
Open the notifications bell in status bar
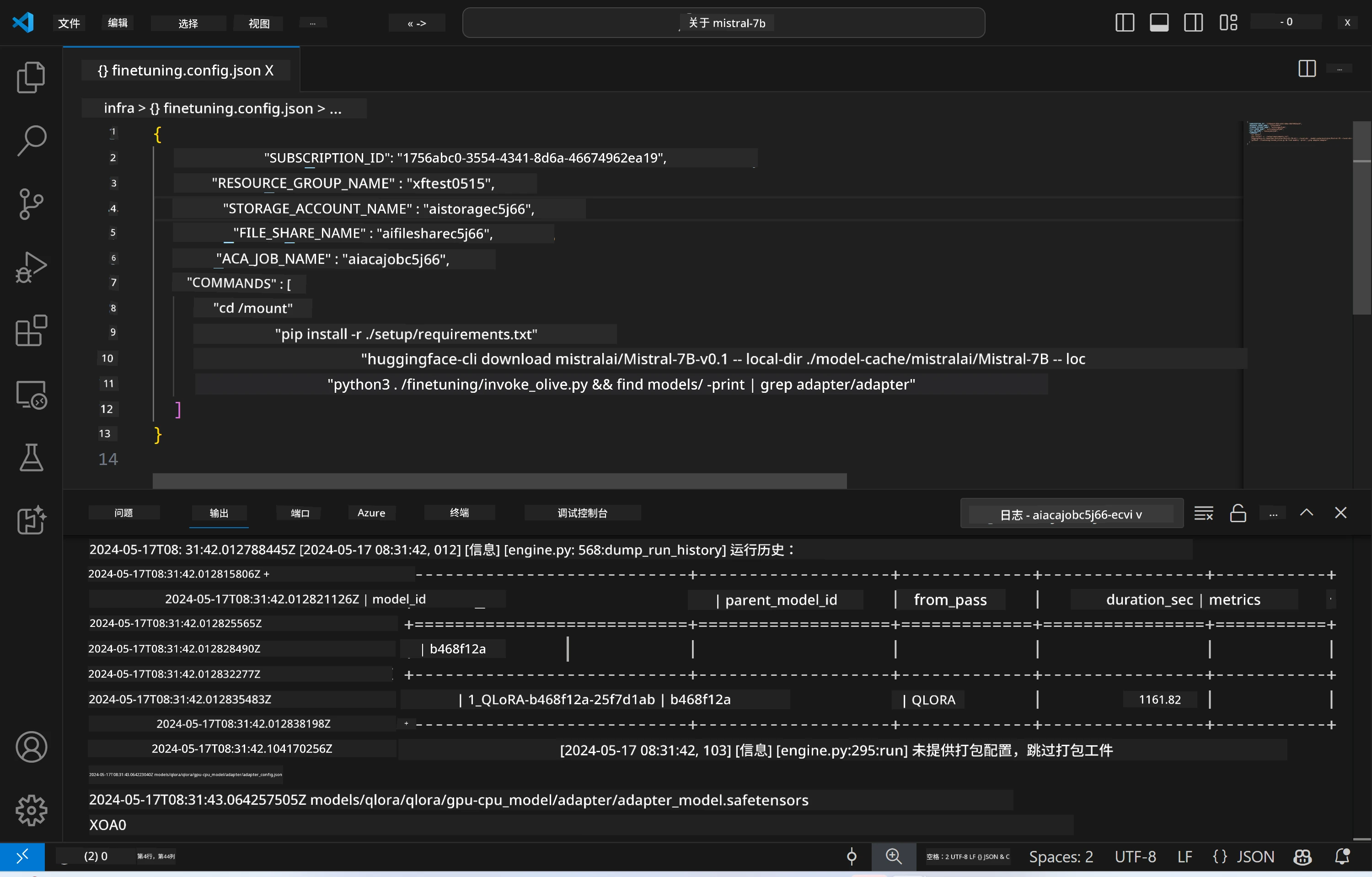pos(1343,856)
